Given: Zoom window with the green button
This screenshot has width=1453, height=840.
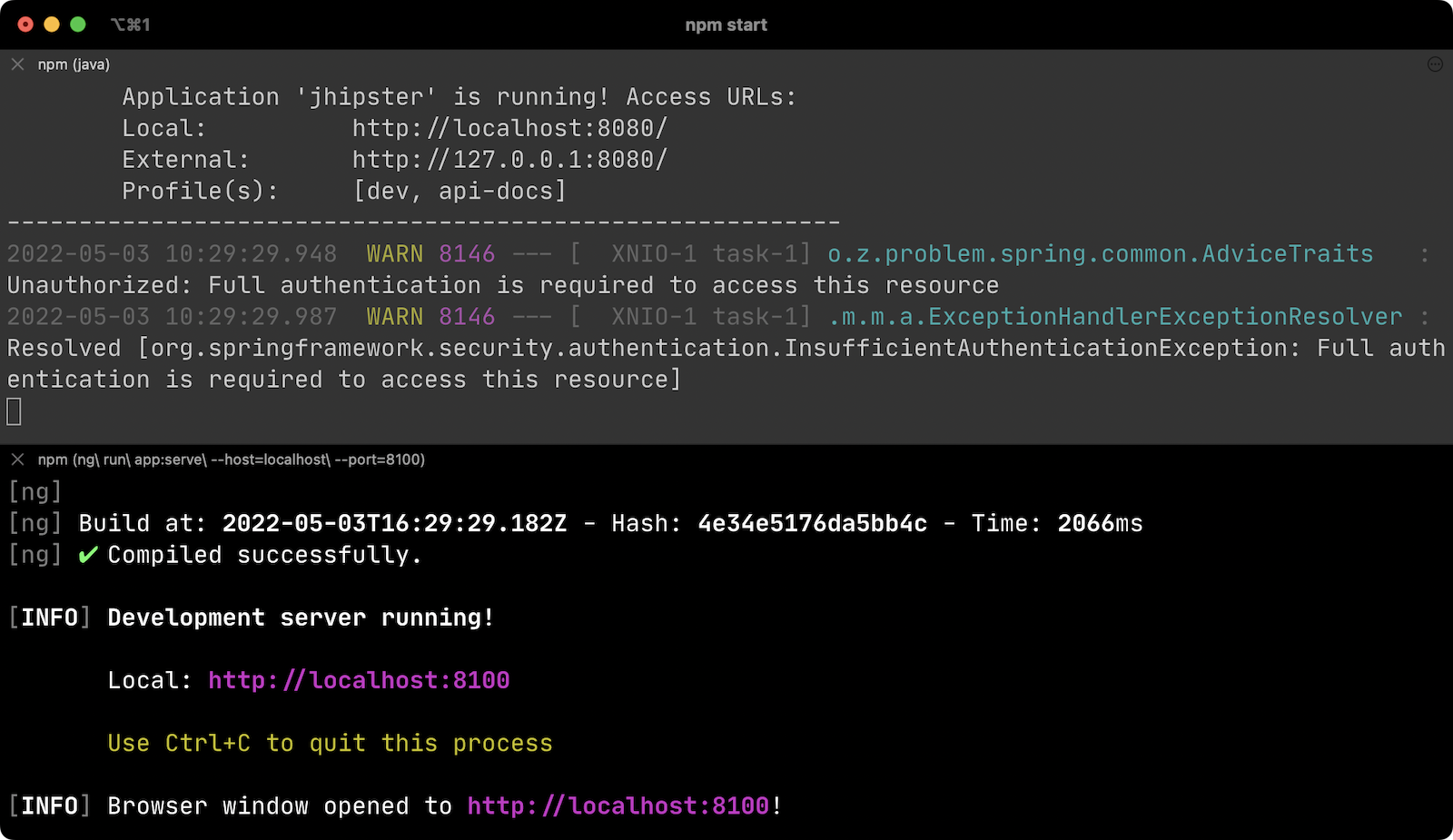Looking at the screenshot, I should (x=78, y=25).
